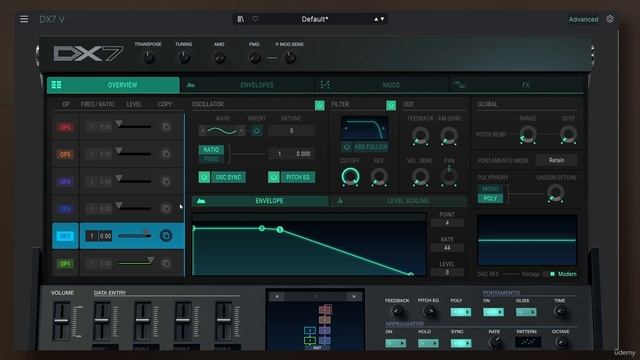This screenshot has width=640, height=360.
Task: Open the LEVEL SCALING sub-tab
Action: pyautogui.click(x=399, y=201)
